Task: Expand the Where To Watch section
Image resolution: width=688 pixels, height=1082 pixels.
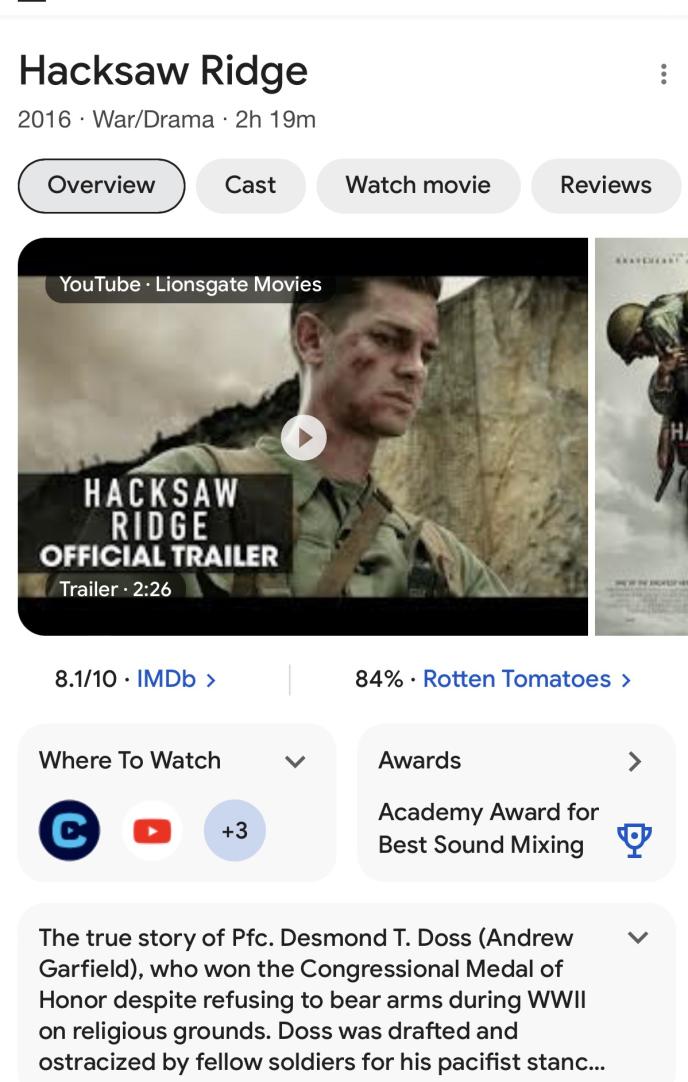Action: pos(295,761)
